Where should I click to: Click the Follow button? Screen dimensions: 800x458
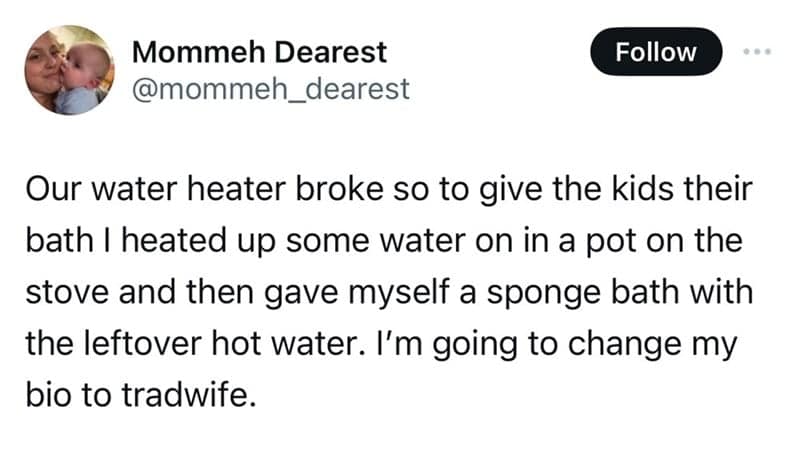(x=656, y=51)
